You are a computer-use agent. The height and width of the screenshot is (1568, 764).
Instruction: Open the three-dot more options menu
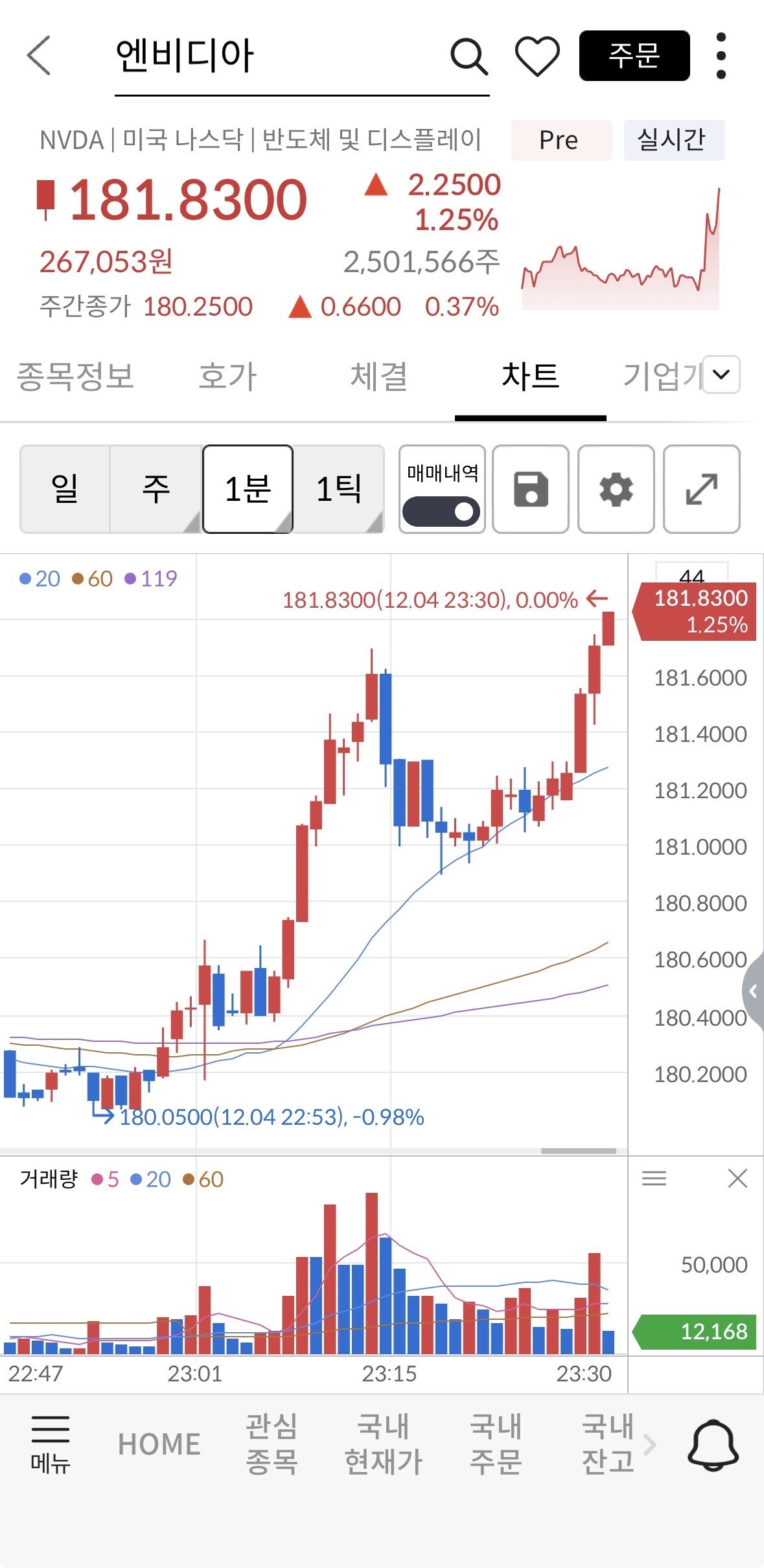tap(721, 56)
